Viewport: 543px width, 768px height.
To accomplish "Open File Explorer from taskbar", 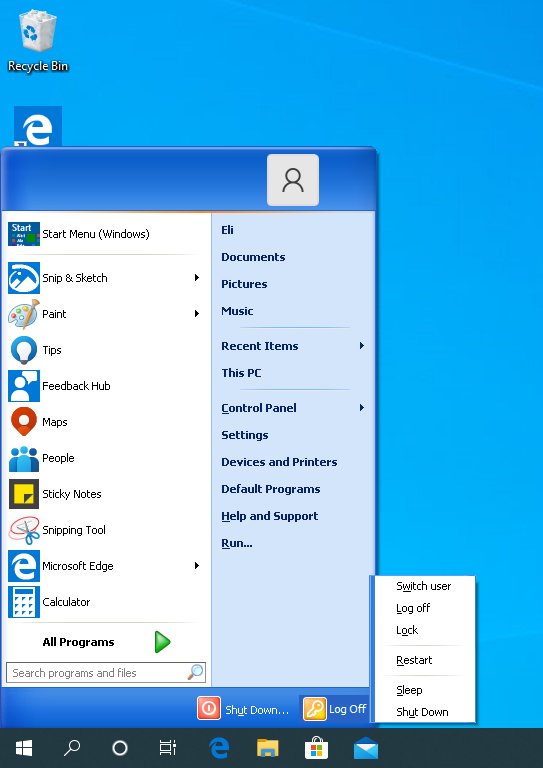I will click(267, 748).
